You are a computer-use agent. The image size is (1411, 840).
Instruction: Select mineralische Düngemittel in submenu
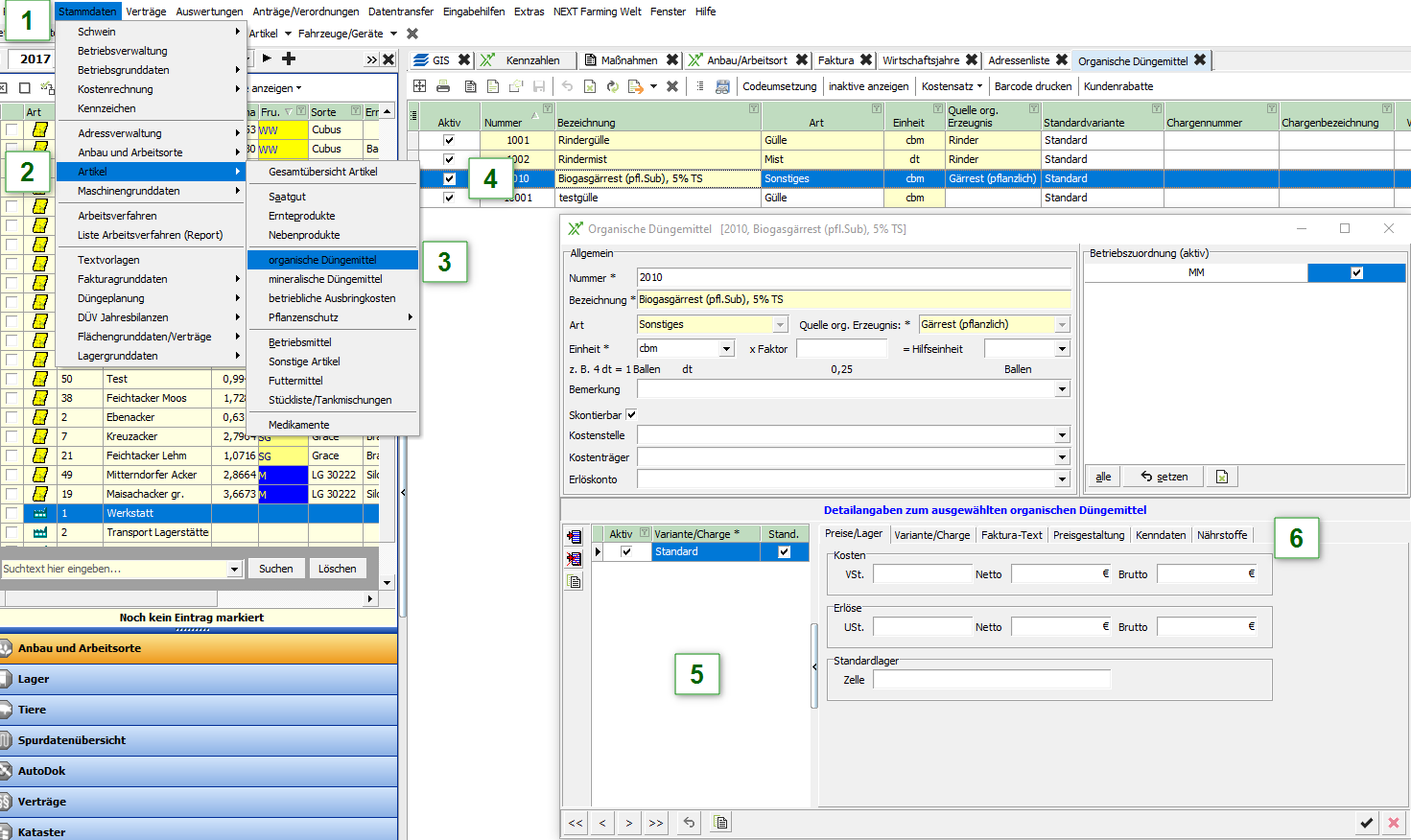(325, 279)
